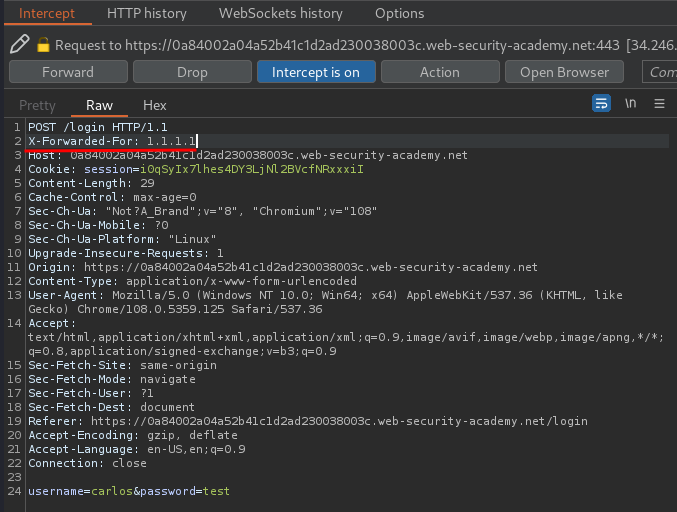Click the Open Browser button
The image size is (677, 512).
[564, 72]
